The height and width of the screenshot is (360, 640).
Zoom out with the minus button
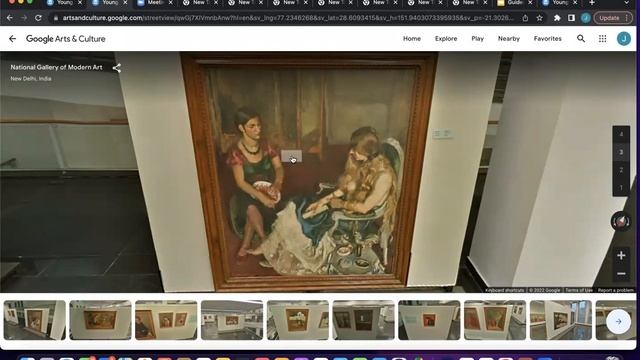[x=621, y=273]
